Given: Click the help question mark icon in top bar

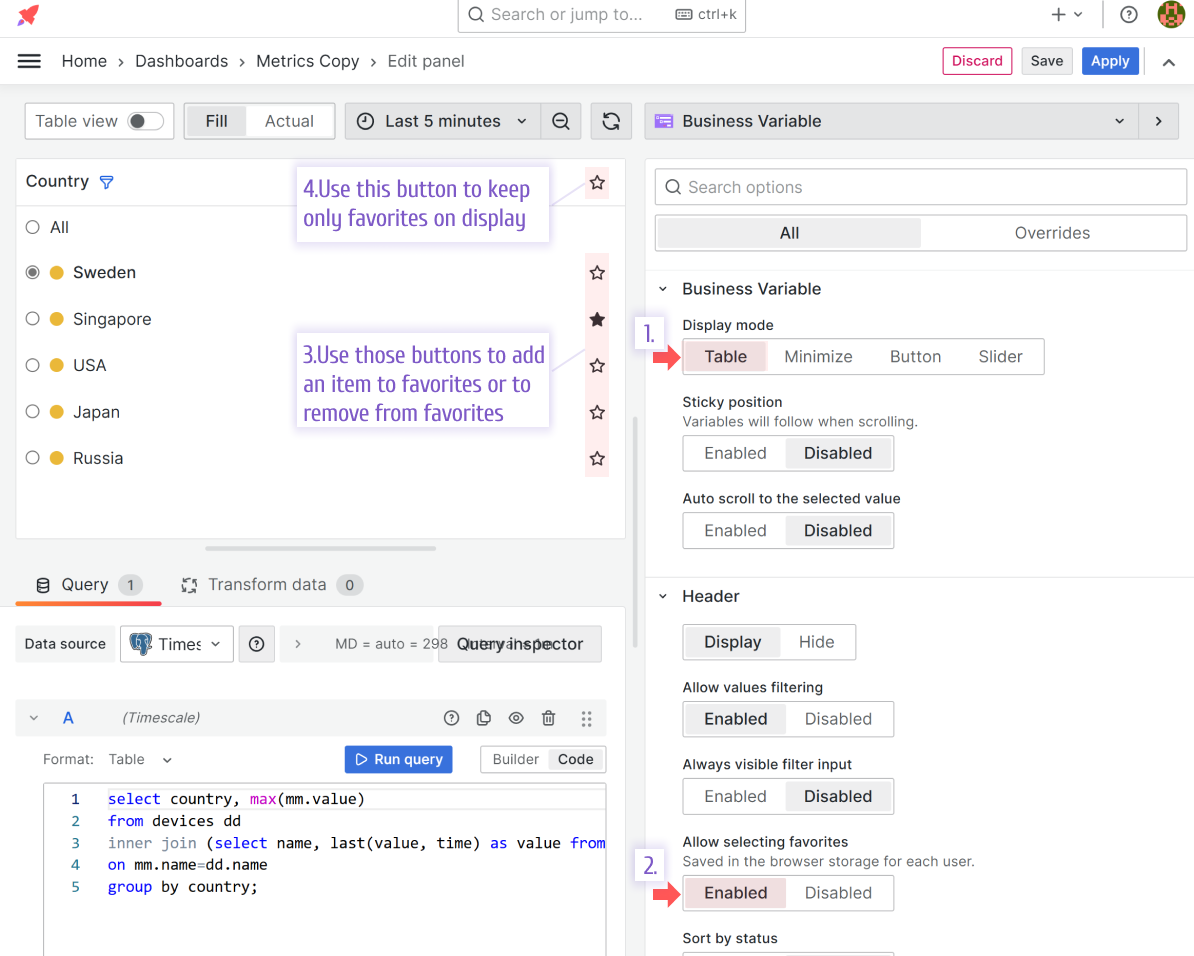Looking at the screenshot, I should pos(1129,15).
